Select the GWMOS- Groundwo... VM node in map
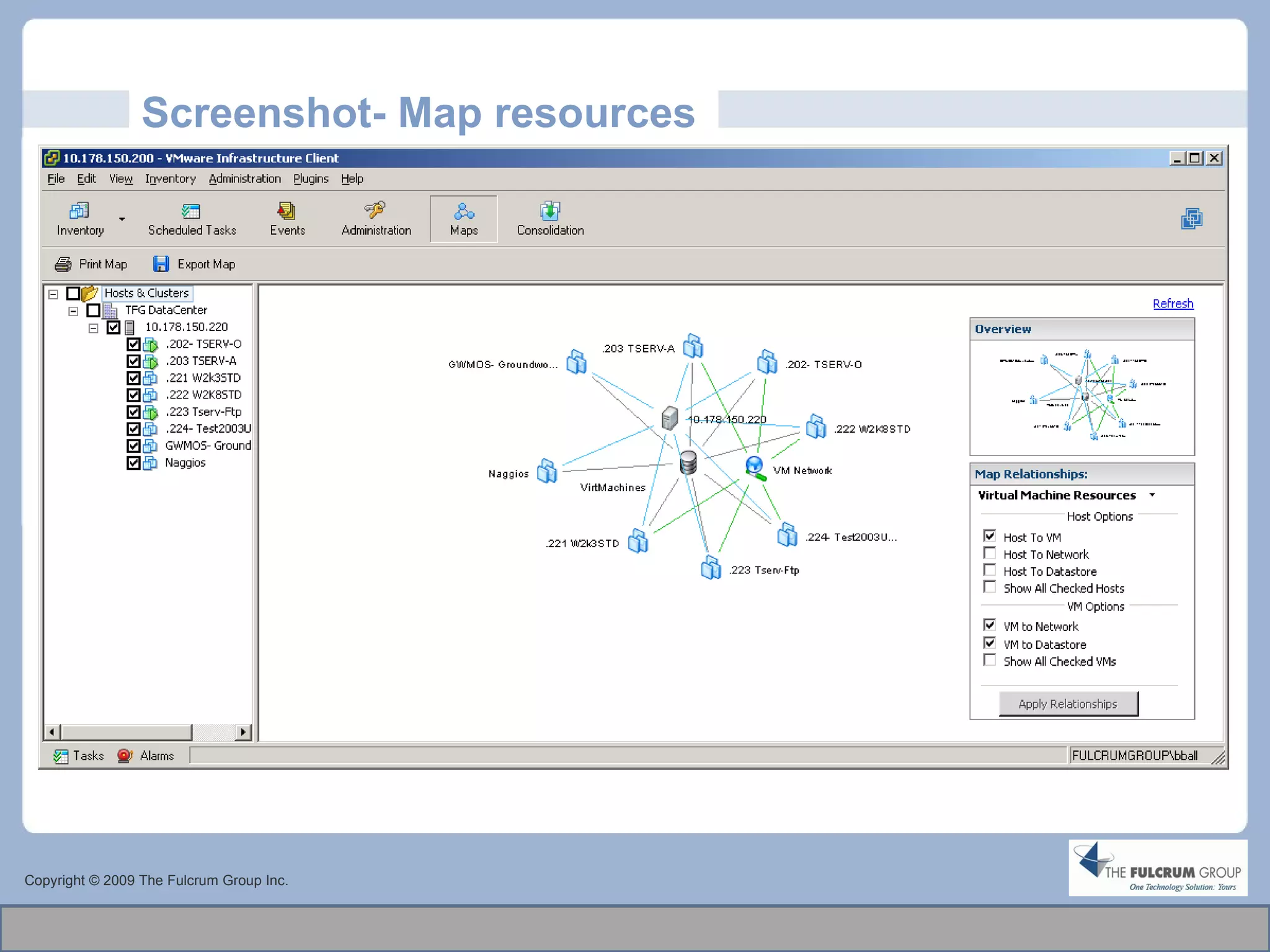1270x952 pixels. pos(576,362)
